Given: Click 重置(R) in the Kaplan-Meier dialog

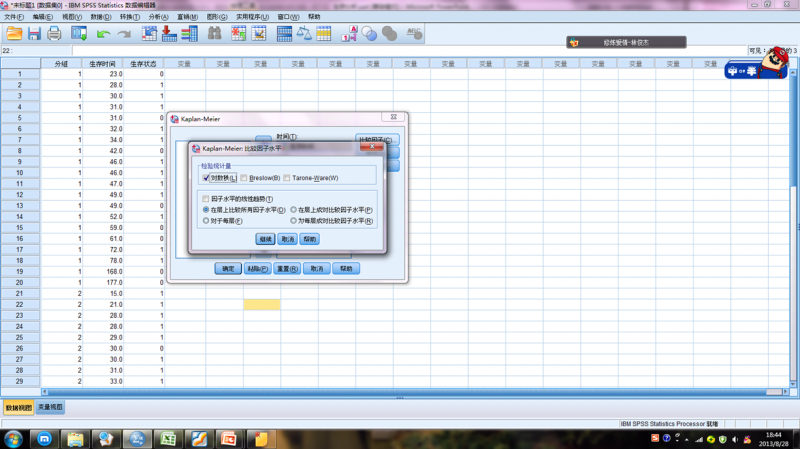Looking at the screenshot, I should tap(287, 269).
